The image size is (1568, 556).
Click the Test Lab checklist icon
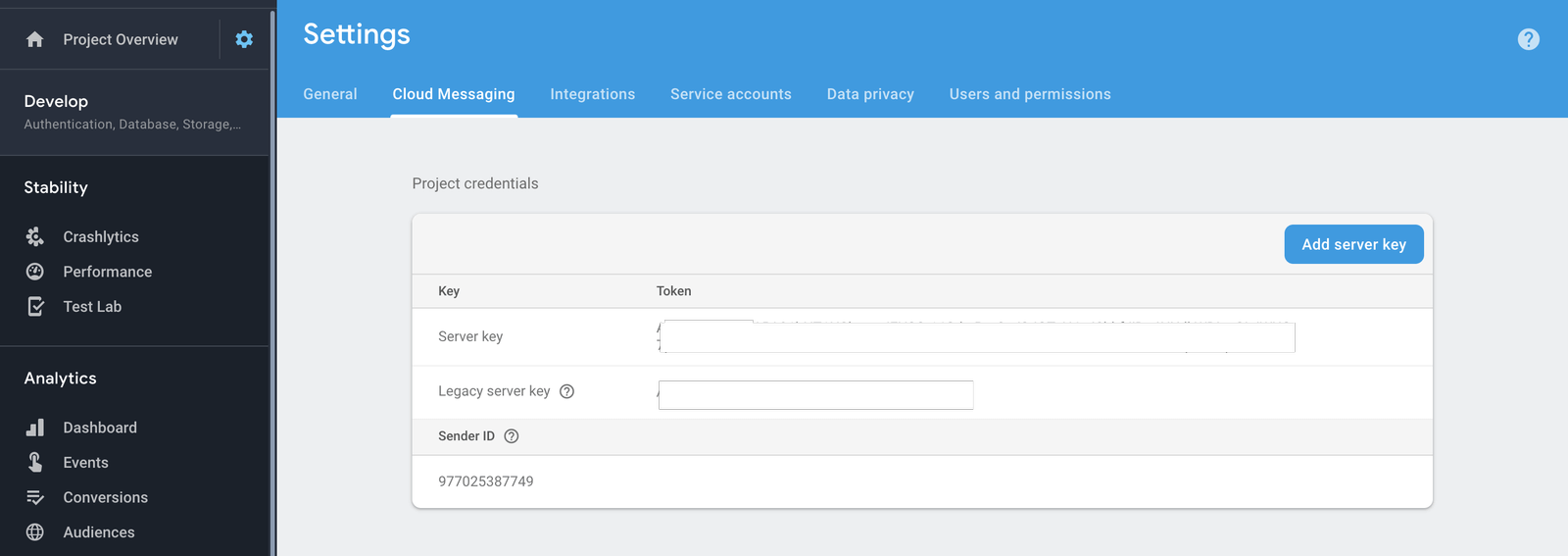tap(35, 307)
